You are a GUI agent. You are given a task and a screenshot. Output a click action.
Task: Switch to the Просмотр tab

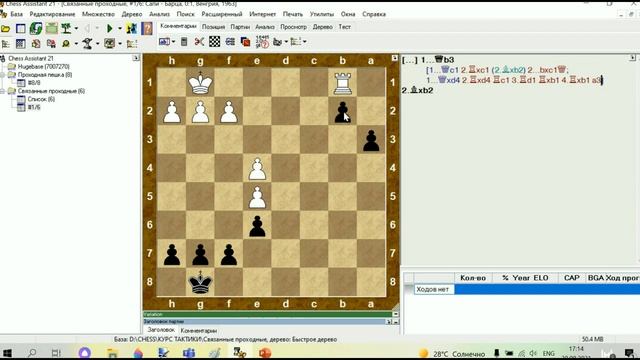click(x=293, y=27)
